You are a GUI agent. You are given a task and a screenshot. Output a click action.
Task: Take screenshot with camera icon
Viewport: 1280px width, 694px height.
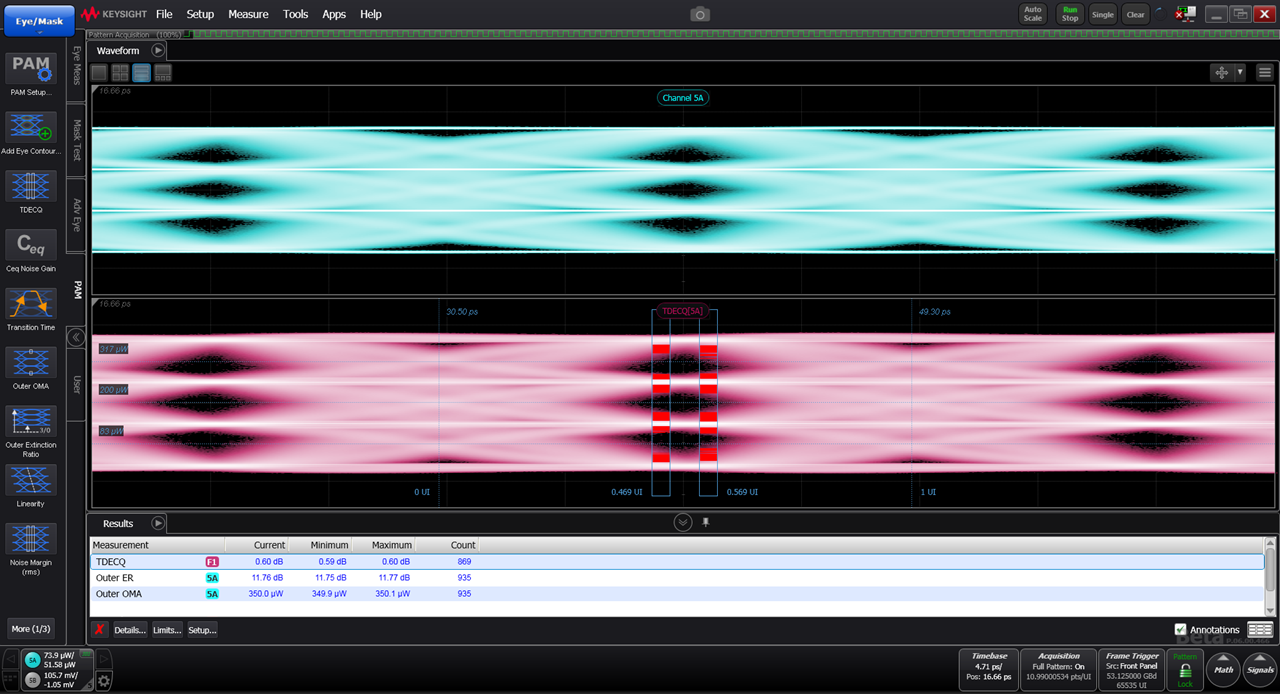coord(700,14)
